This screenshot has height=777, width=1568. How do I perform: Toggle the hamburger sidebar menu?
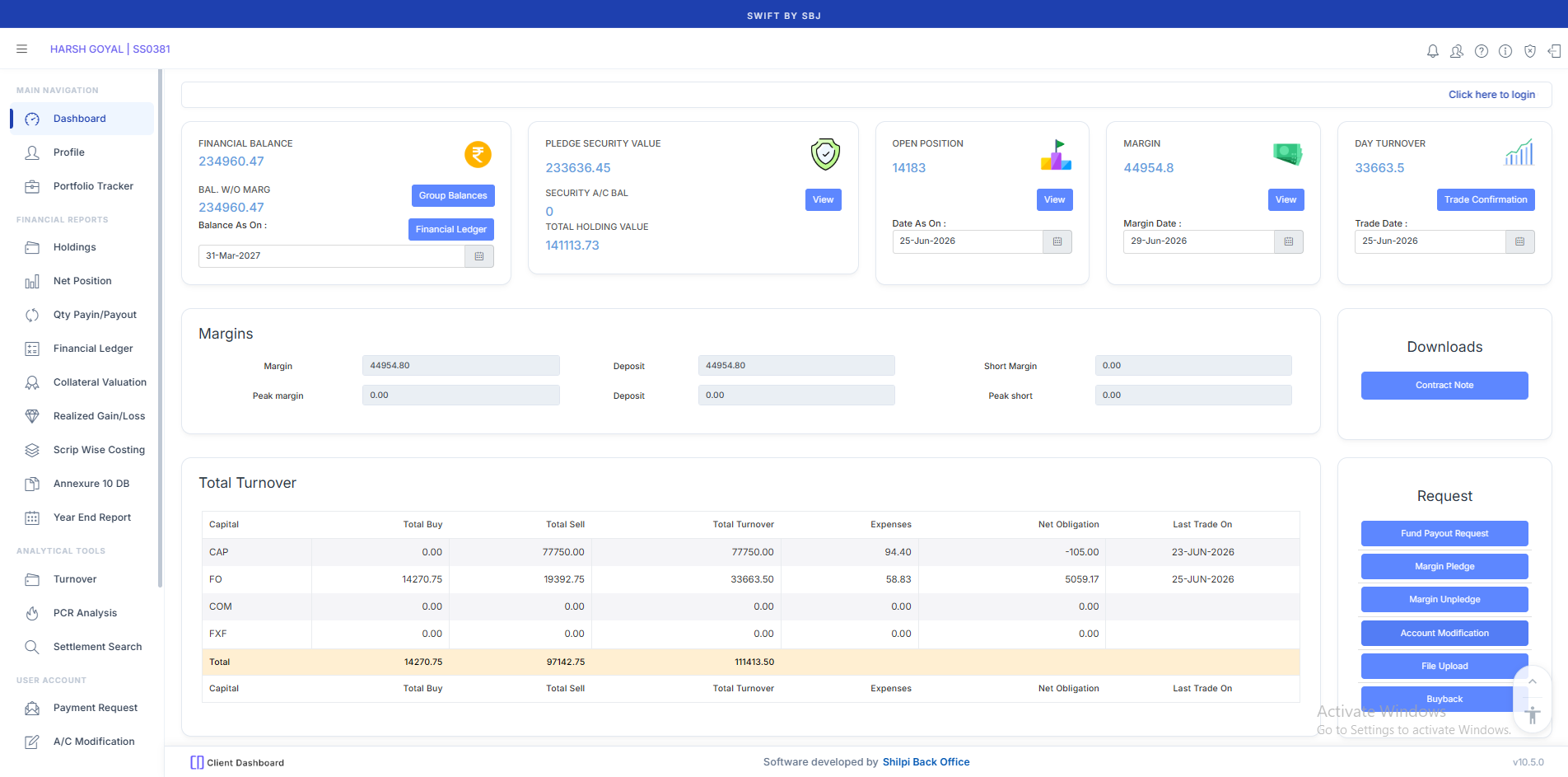click(22, 49)
